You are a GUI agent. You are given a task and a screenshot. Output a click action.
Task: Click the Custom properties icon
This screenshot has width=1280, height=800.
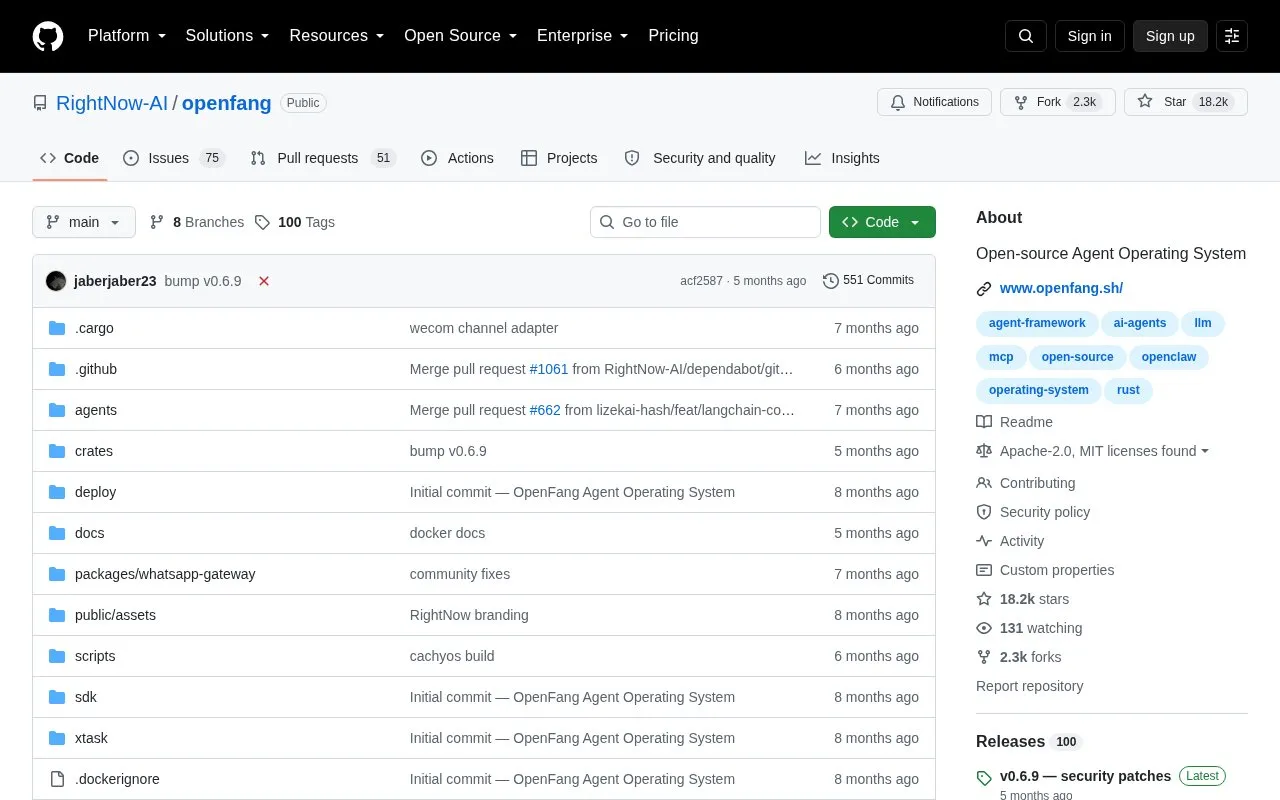pyautogui.click(x=984, y=570)
